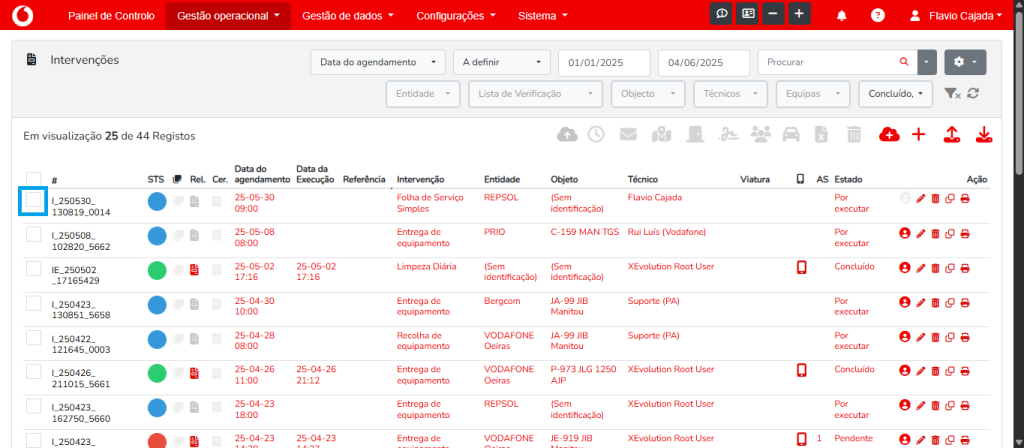The width and height of the screenshot is (1024, 448).
Task: Click the plus button in top bar
Action: pos(799,14)
